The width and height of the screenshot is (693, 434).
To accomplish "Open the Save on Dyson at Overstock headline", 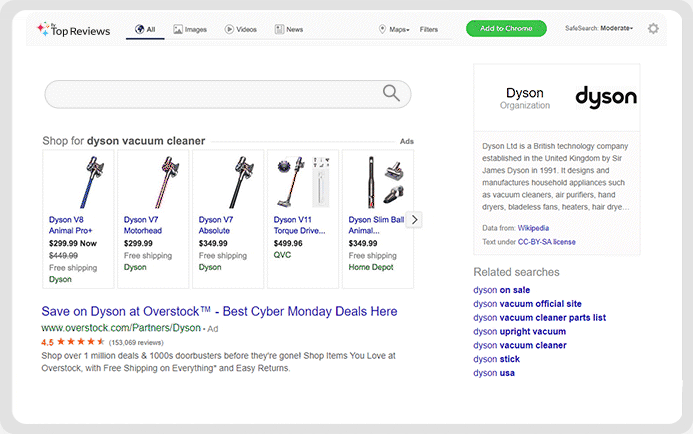I will point(219,311).
